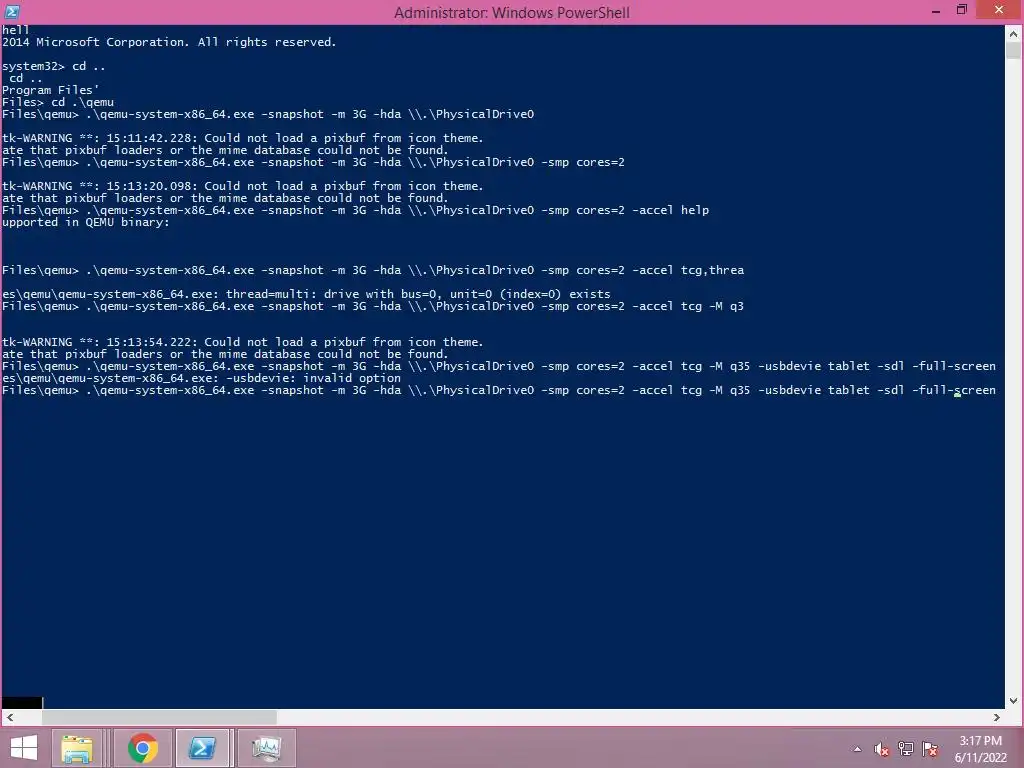Click the '-accel help' command text
The height and width of the screenshot is (768, 1024).
tap(671, 210)
